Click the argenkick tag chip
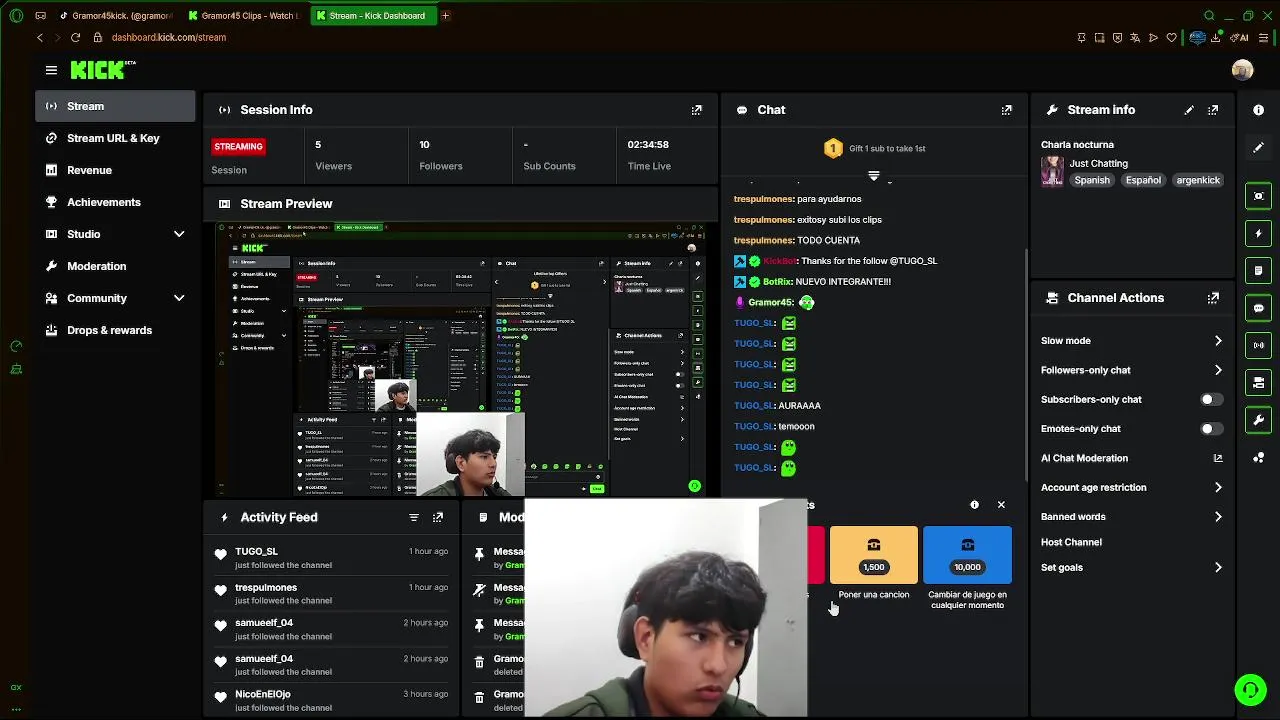The height and width of the screenshot is (720, 1280). [1198, 180]
